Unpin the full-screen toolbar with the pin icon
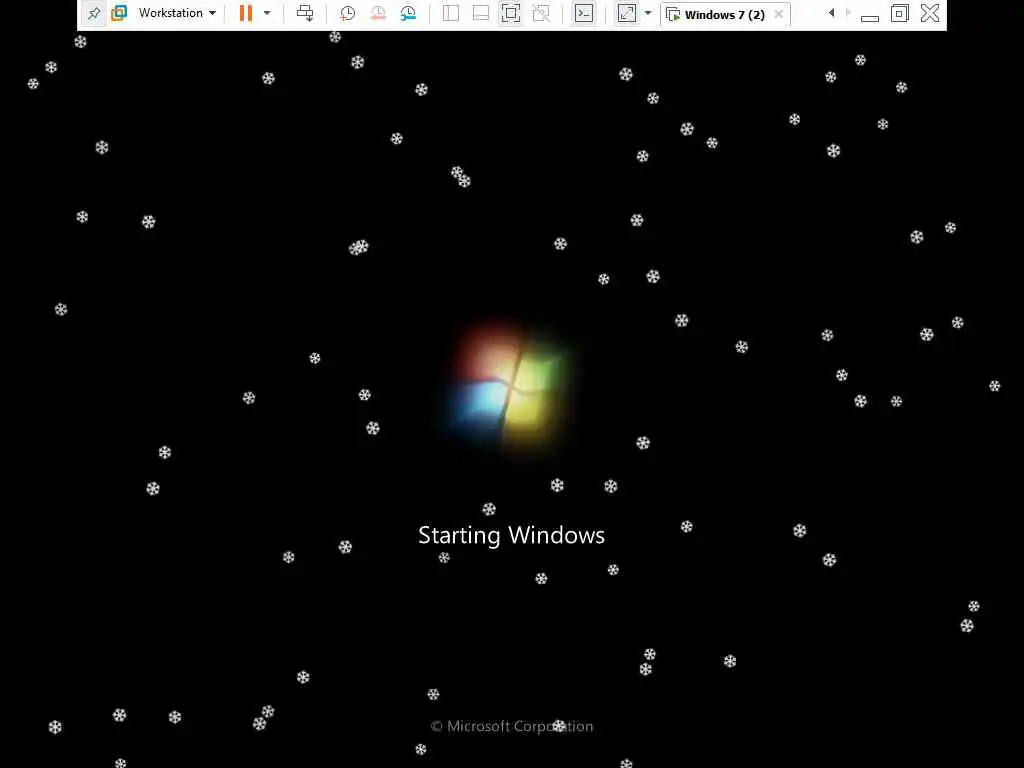Screen dimensions: 1024x768 [x=94, y=13]
